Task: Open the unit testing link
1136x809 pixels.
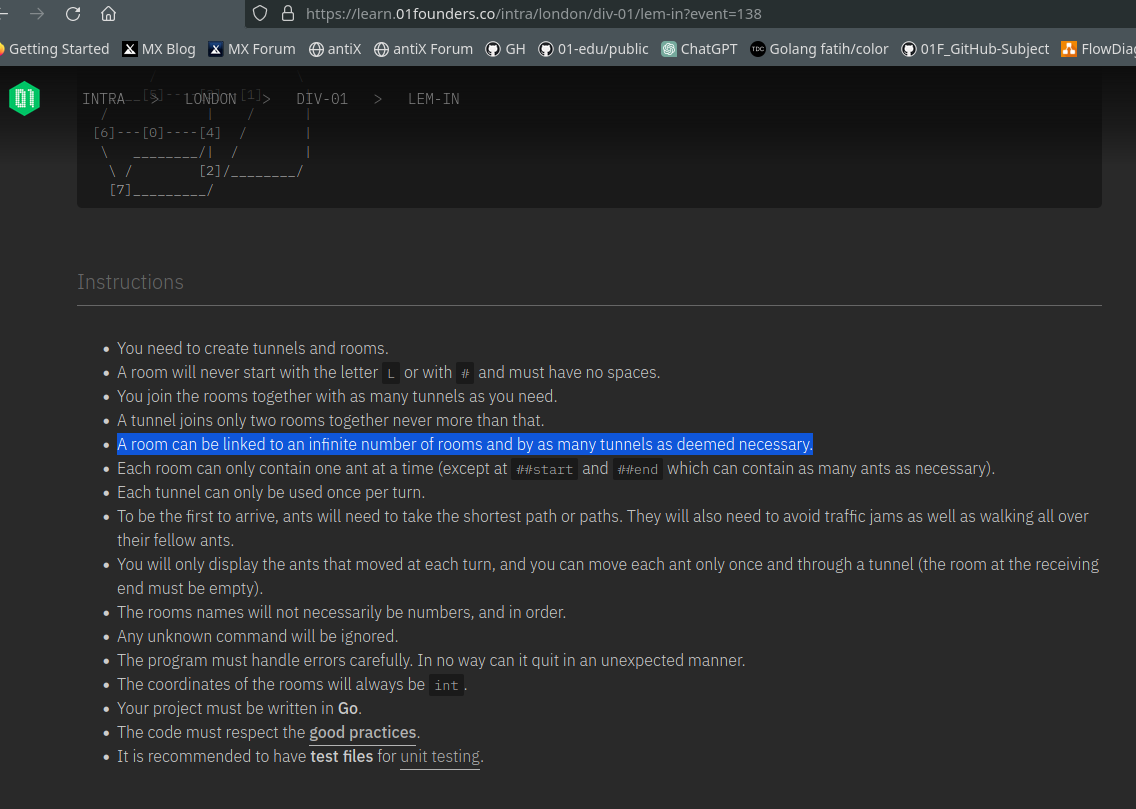Action: click(x=440, y=756)
